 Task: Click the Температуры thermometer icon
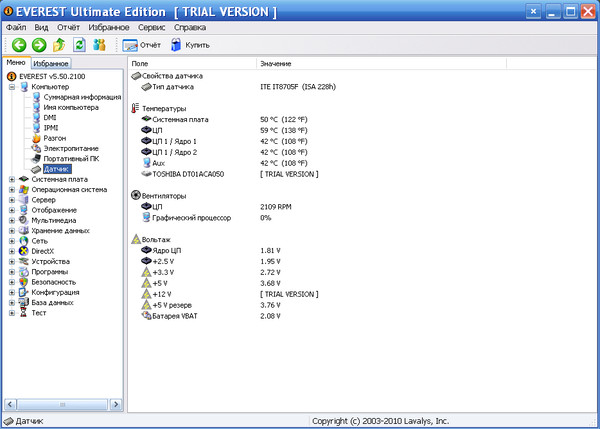(x=135, y=109)
